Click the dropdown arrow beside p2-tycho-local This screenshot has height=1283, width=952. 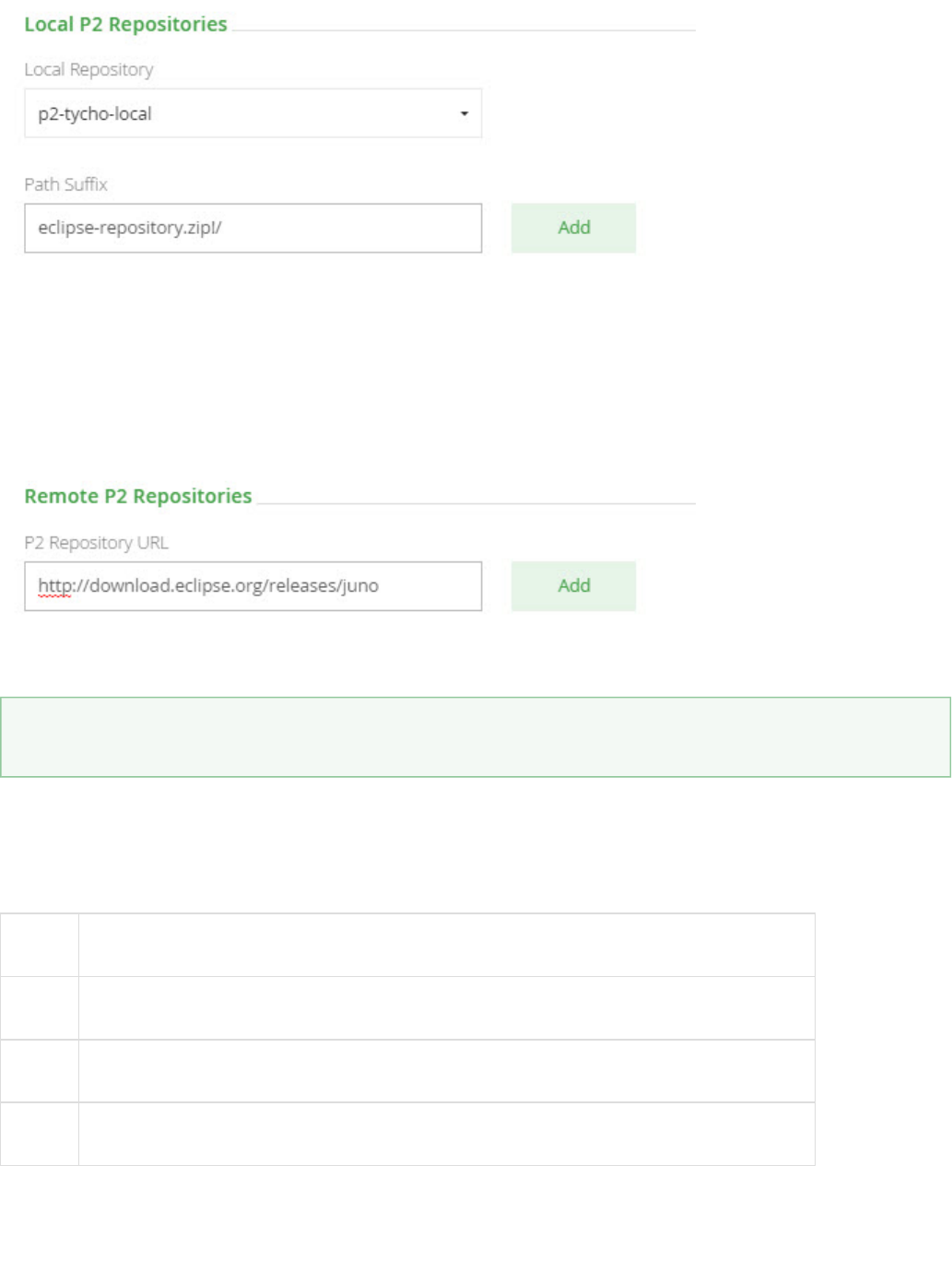click(464, 113)
